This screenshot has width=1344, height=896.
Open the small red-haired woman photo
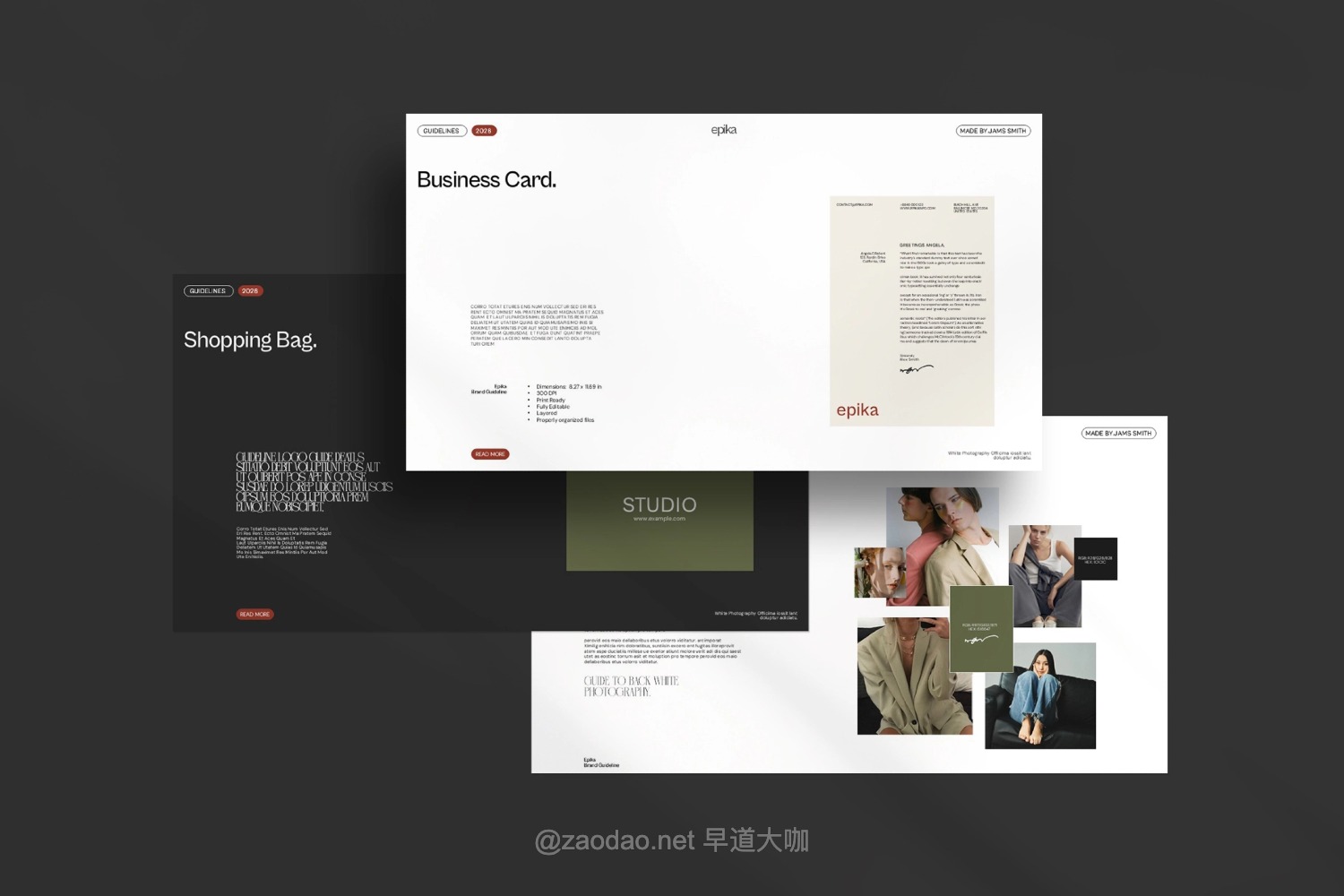coord(878,573)
